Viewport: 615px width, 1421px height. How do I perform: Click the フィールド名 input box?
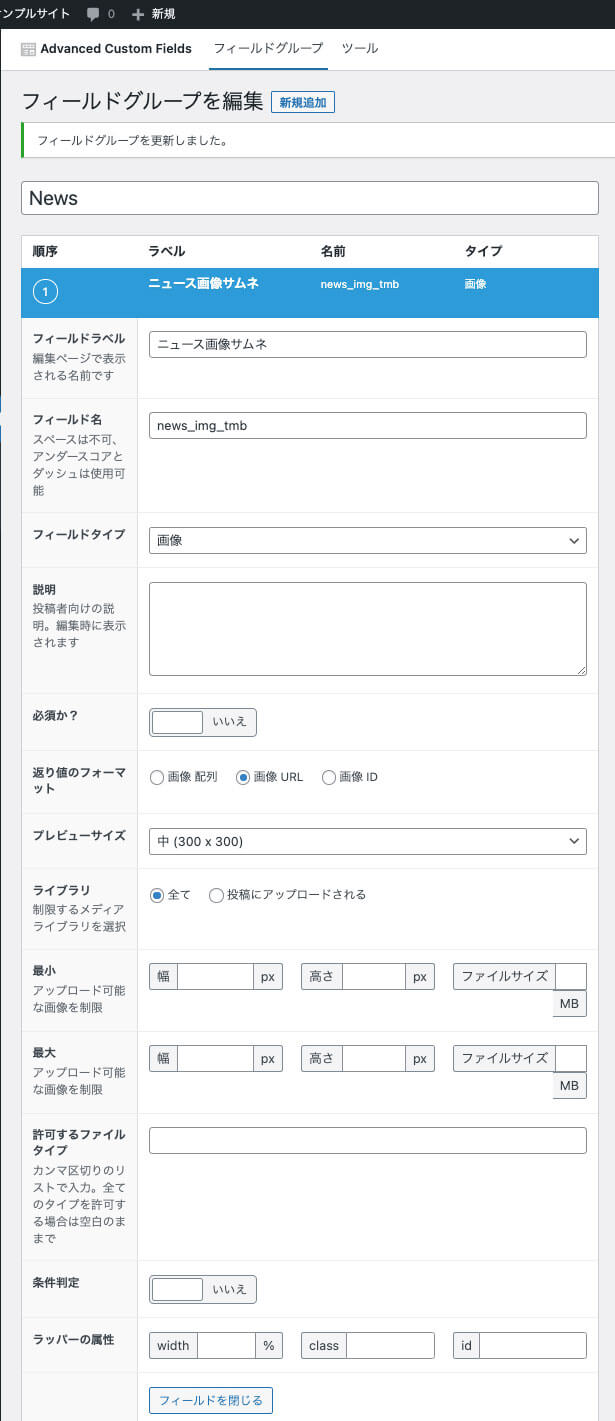[x=367, y=425]
